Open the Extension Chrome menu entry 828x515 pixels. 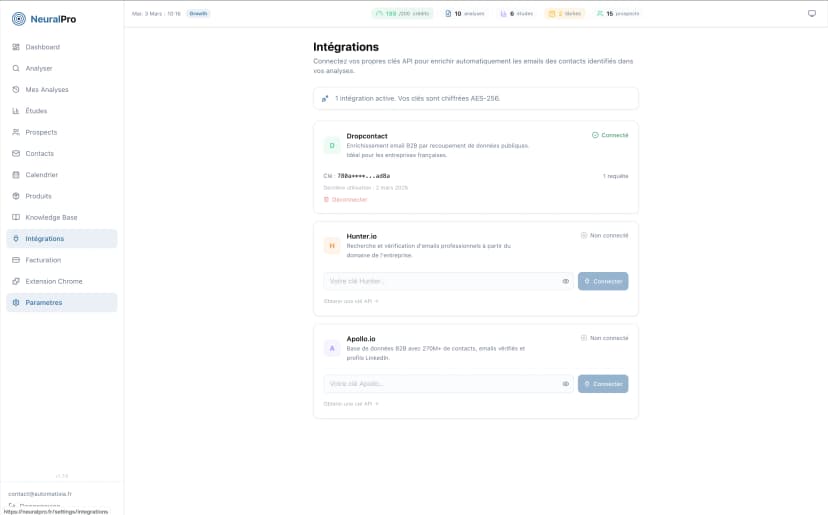click(x=62, y=281)
